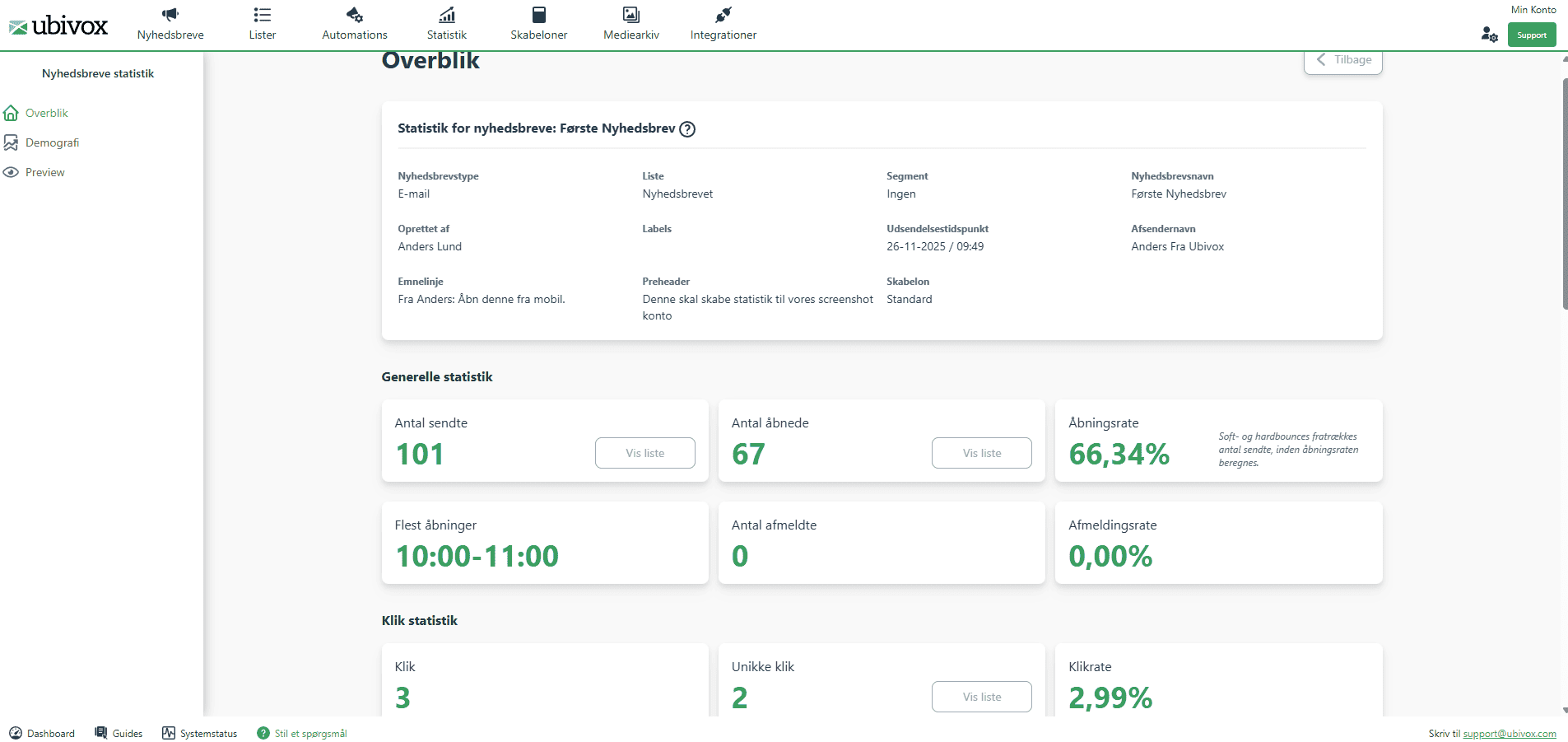The image size is (1568, 742).
Task: Go back with the Tilbage button
Action: [1343, 60]
